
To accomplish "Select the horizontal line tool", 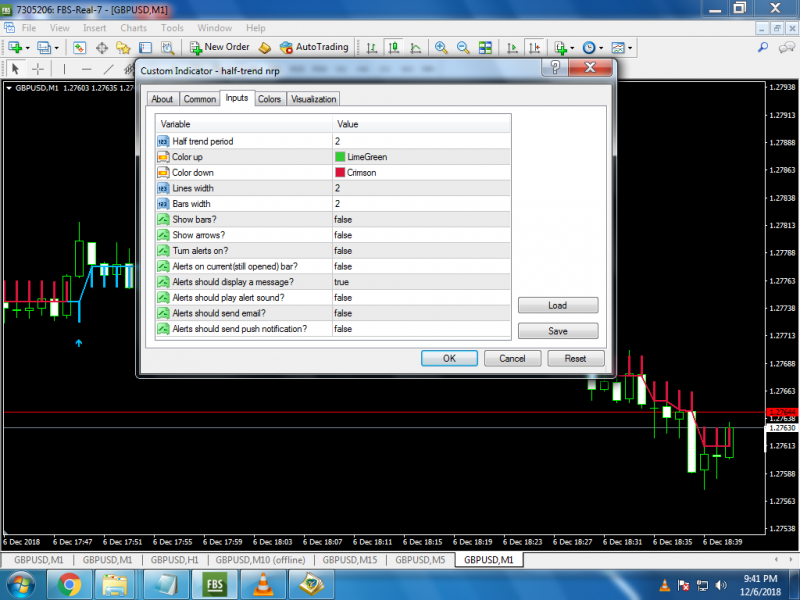I will tap(87, 68).
